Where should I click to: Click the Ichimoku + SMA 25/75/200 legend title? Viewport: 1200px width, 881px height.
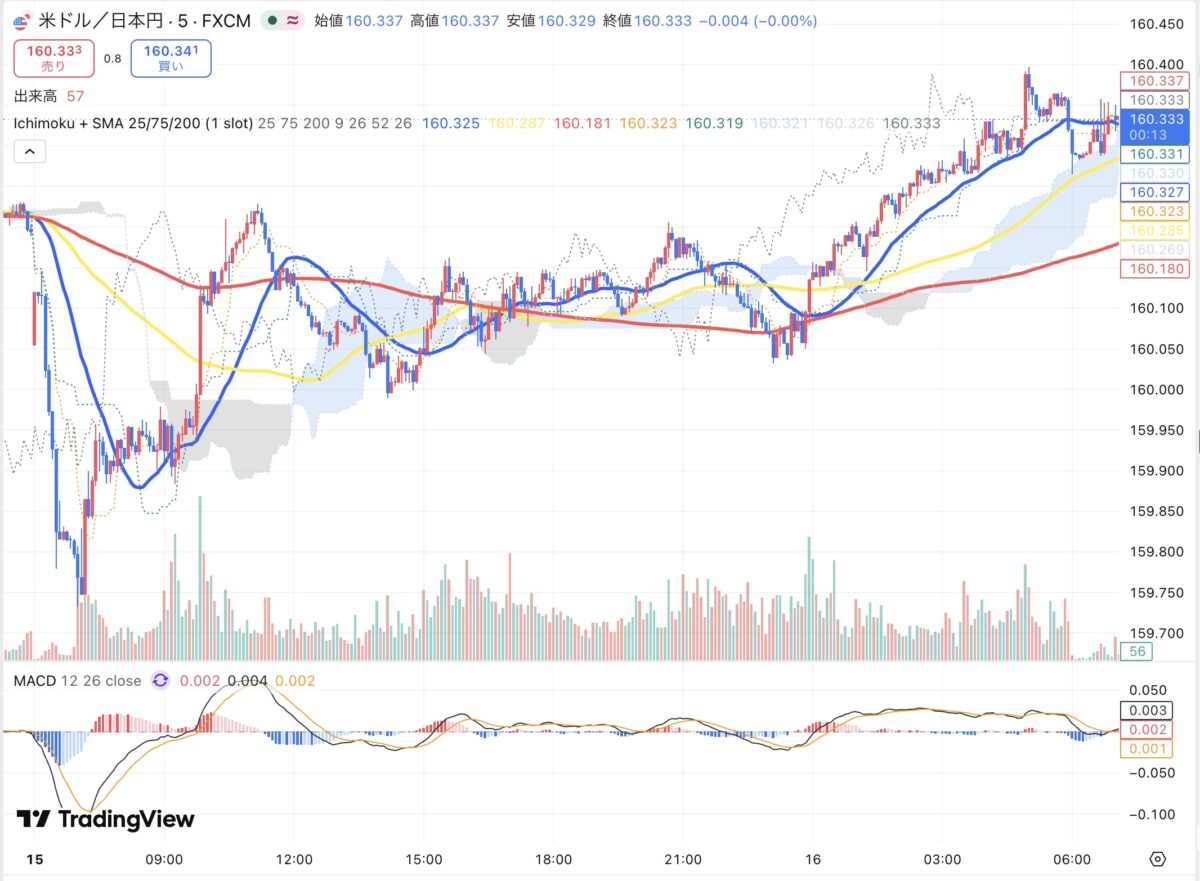coord(132,123)
